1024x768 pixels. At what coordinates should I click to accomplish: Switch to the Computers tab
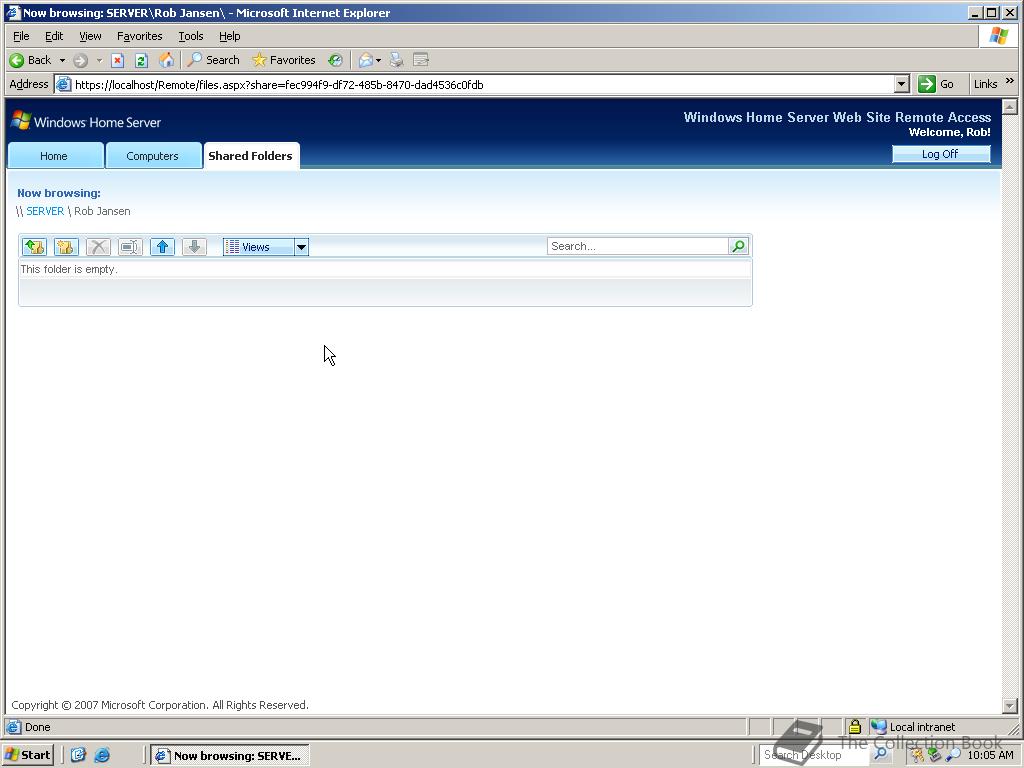[153, 156]
